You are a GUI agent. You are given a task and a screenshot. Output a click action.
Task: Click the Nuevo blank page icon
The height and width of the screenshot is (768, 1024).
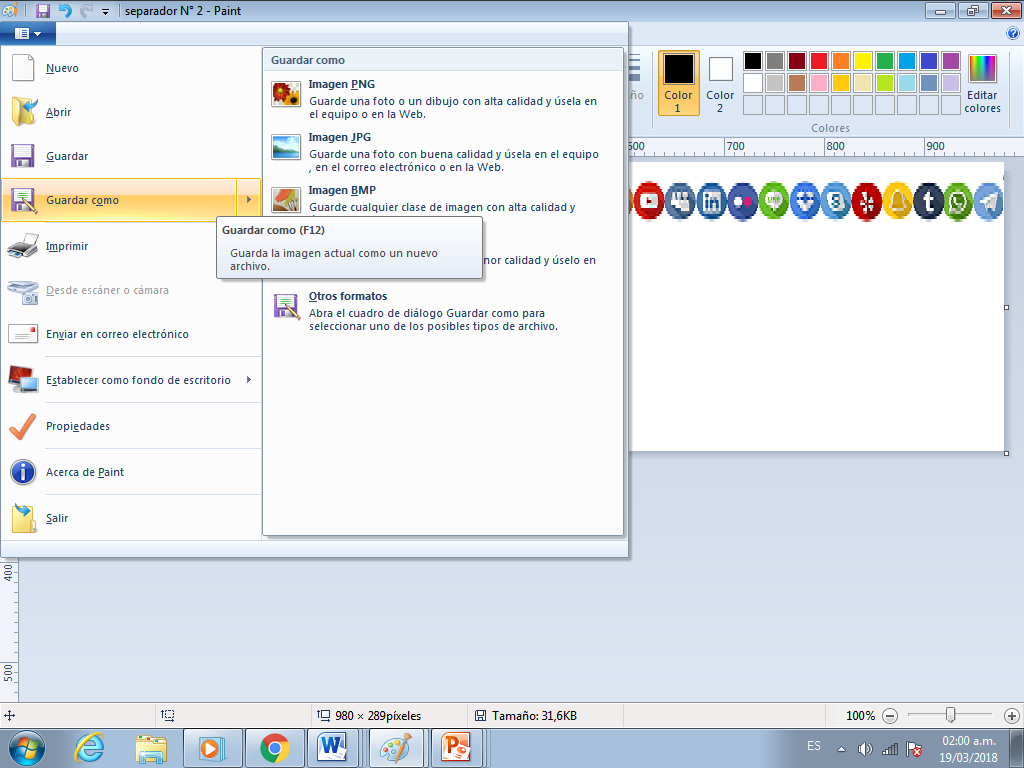pyautogui.click(x=23, y=68)
